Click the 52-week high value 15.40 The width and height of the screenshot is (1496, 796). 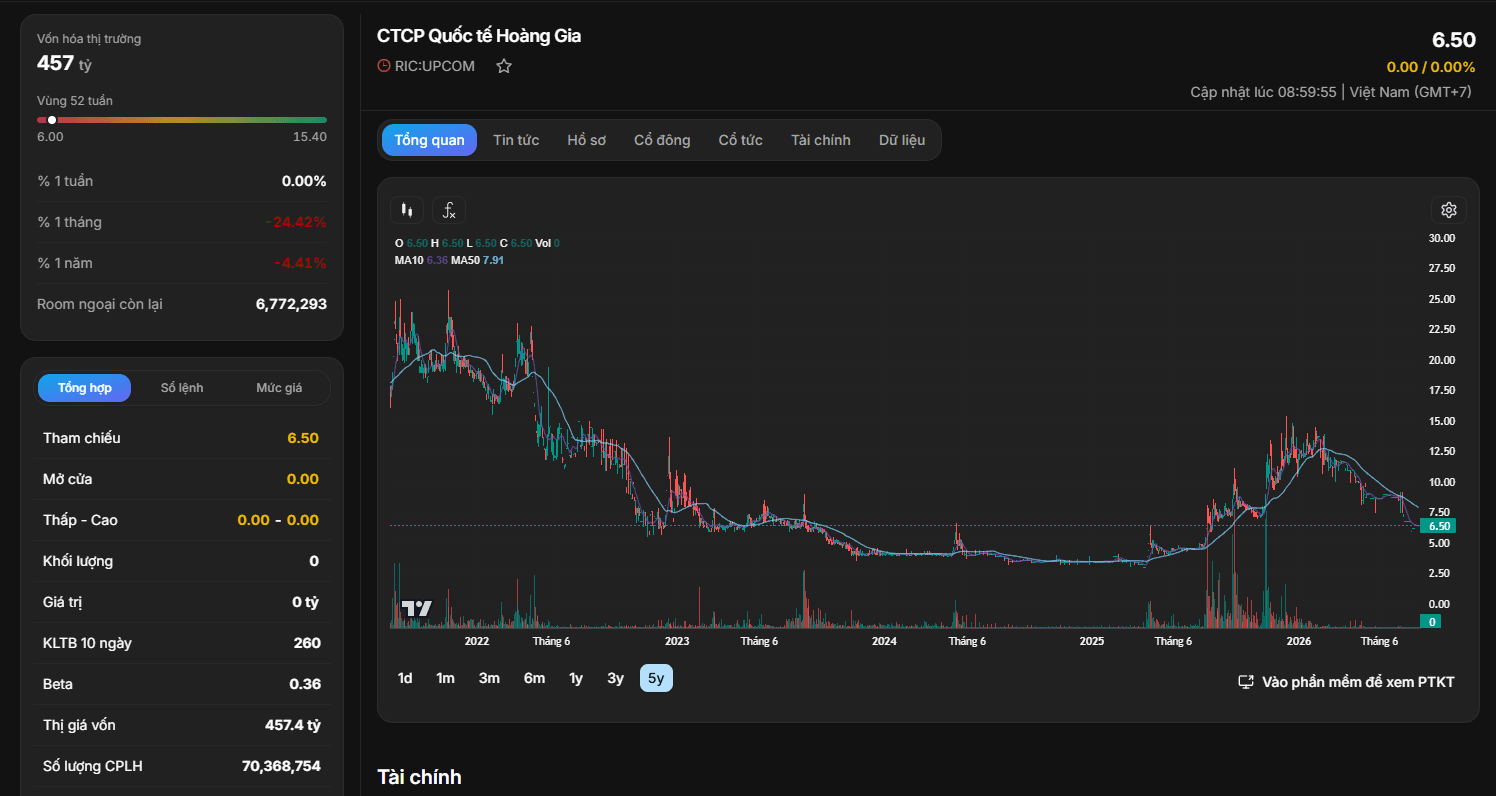click(310, 137)
